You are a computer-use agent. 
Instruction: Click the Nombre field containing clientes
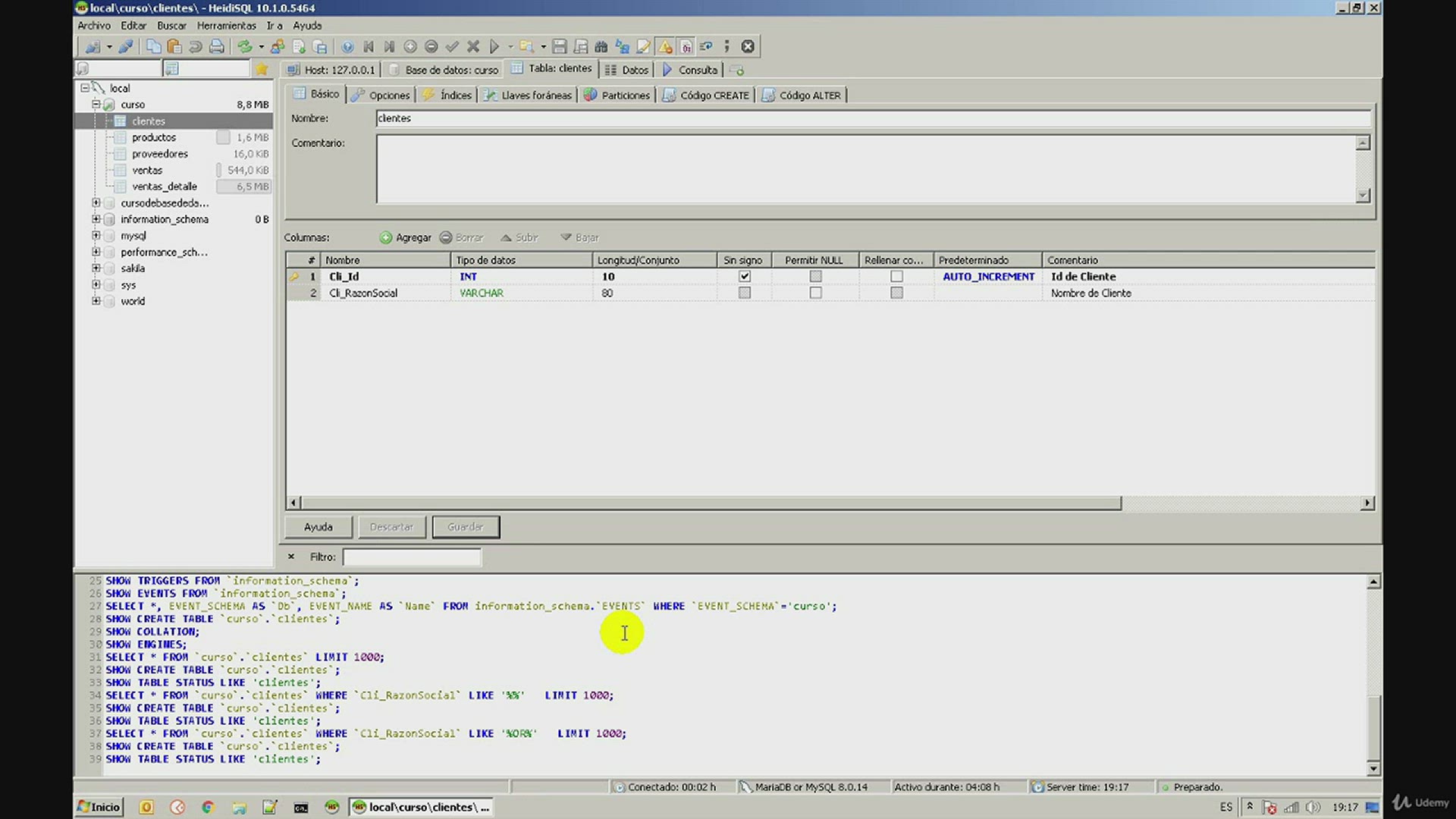(874, 118)
